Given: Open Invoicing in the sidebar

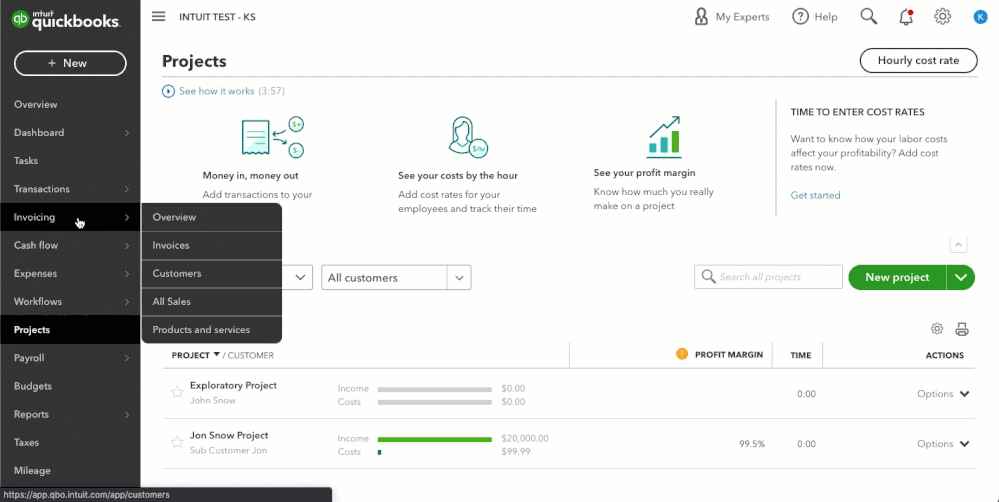Looking at the screenshot, I should (x=70, y=217).
